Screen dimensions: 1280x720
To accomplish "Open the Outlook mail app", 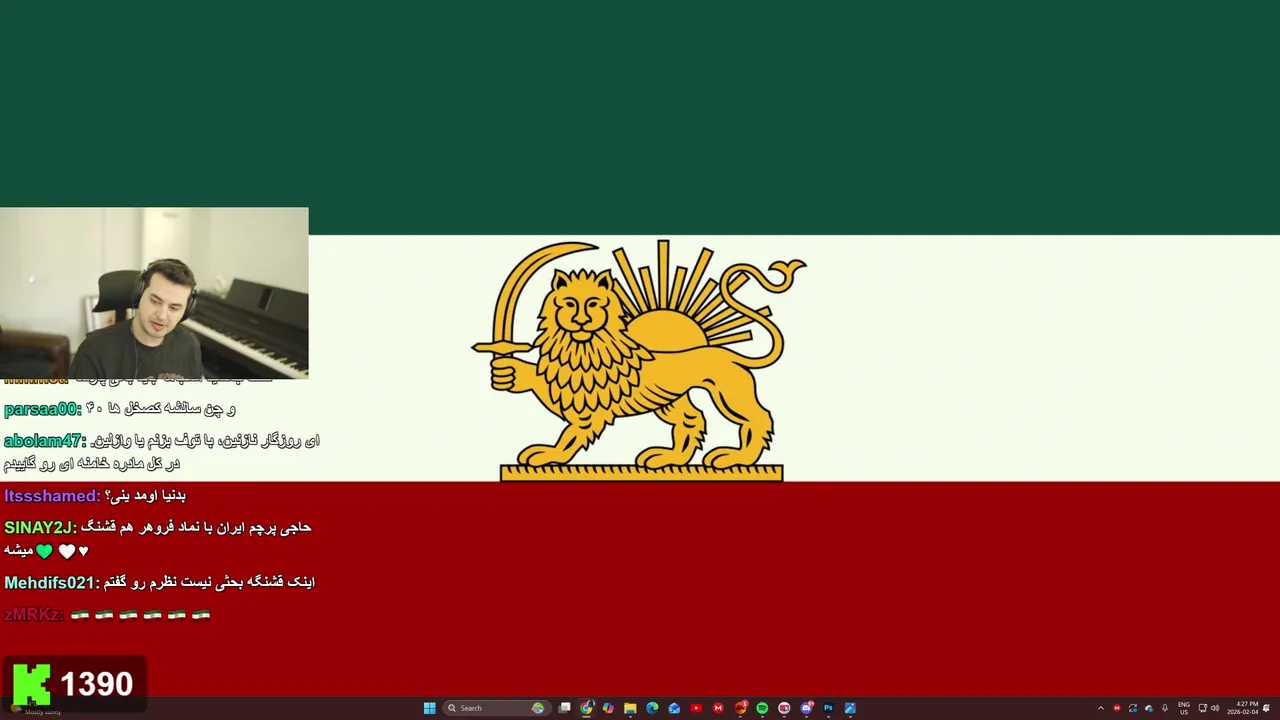I will pyautogui.click(x=674, y=708).
